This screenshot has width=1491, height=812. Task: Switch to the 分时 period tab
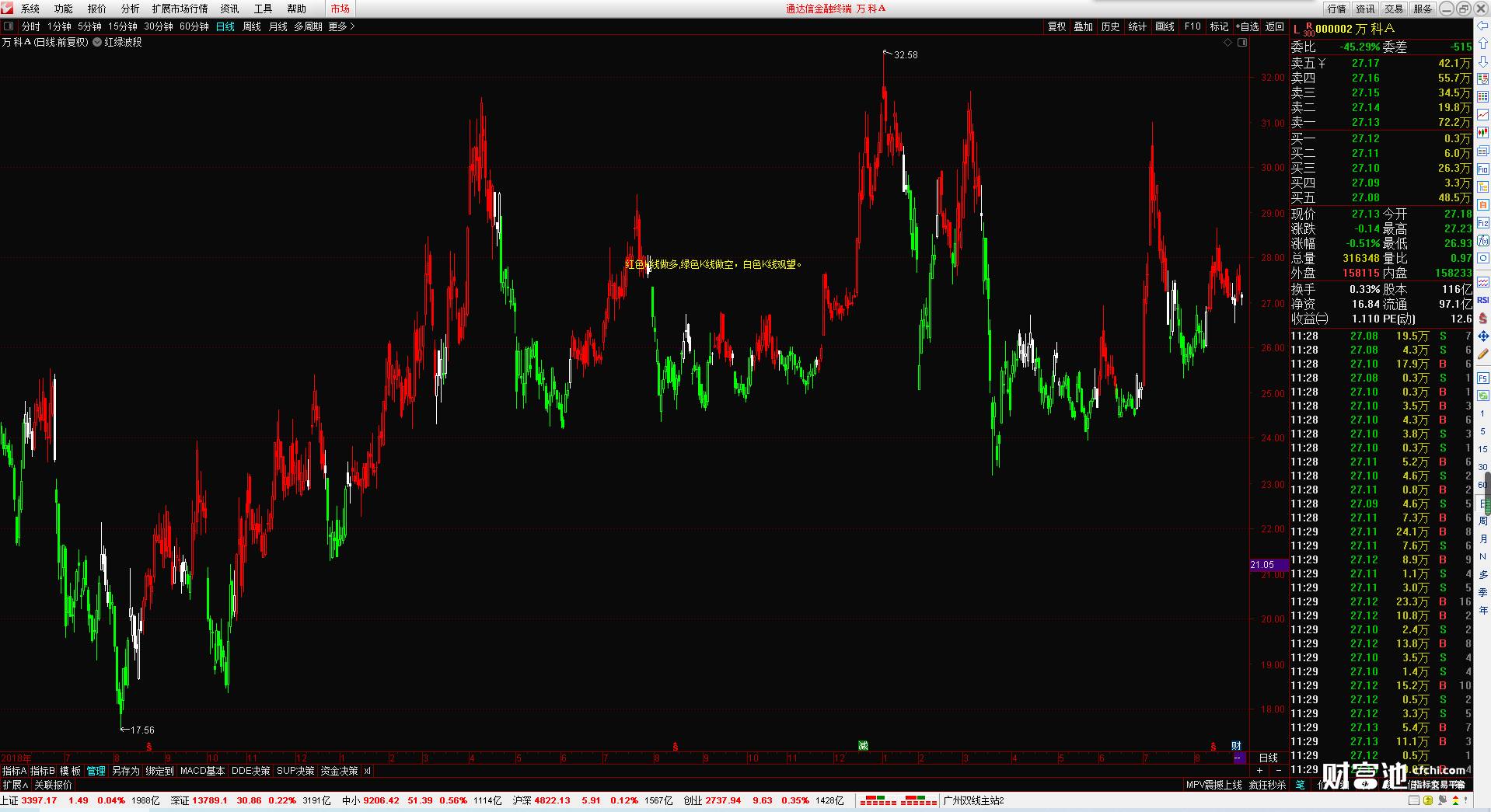[x=31, y=26]
